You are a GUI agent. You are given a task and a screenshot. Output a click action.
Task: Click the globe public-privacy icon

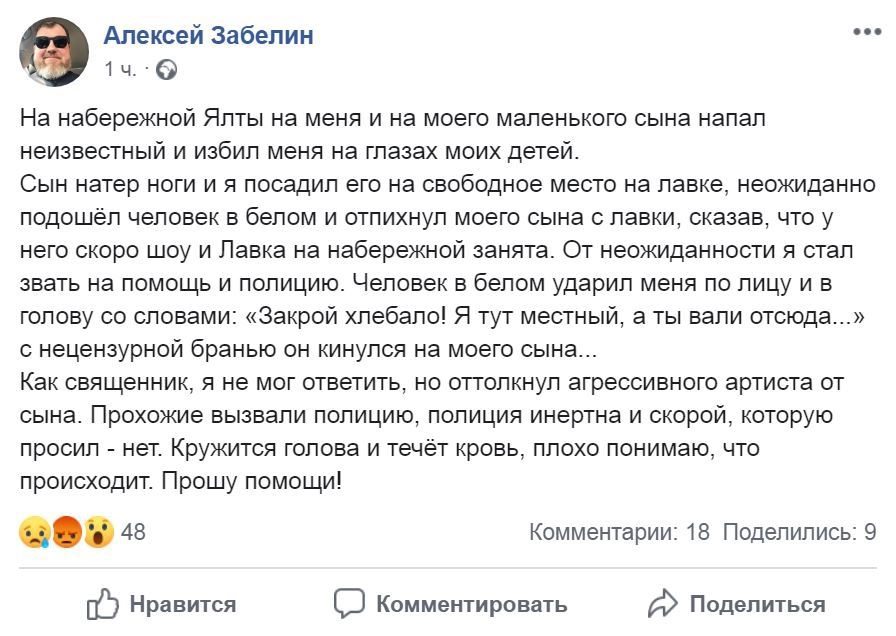168,70
